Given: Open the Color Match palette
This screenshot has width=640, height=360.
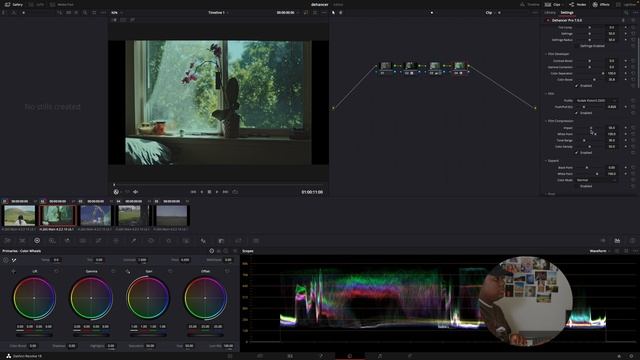Looking at the screenshot, I should pyautogui.click(x=22, y=241).
